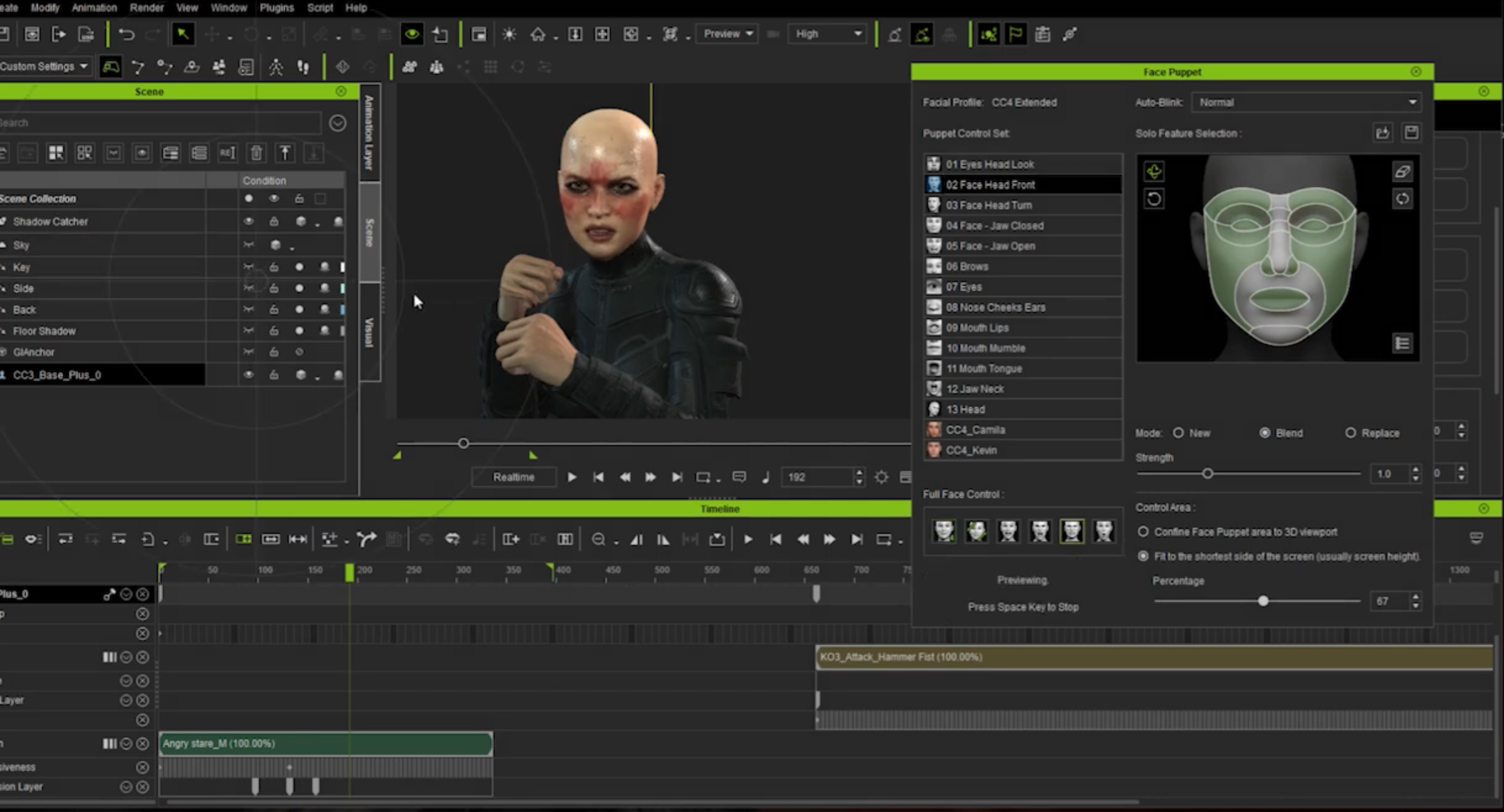The image size is (1504, 812).
Task: Click the viewport playback scrub handle
Action: pos(463,443)
